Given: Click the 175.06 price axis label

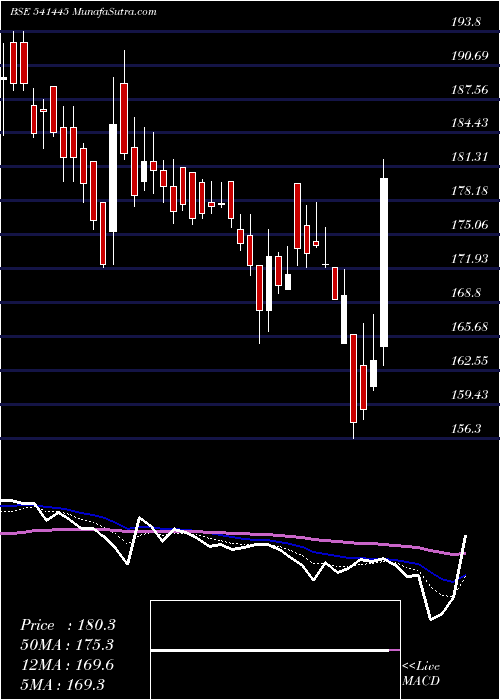Looking at the screenshot, I should (x=468, y=225).
